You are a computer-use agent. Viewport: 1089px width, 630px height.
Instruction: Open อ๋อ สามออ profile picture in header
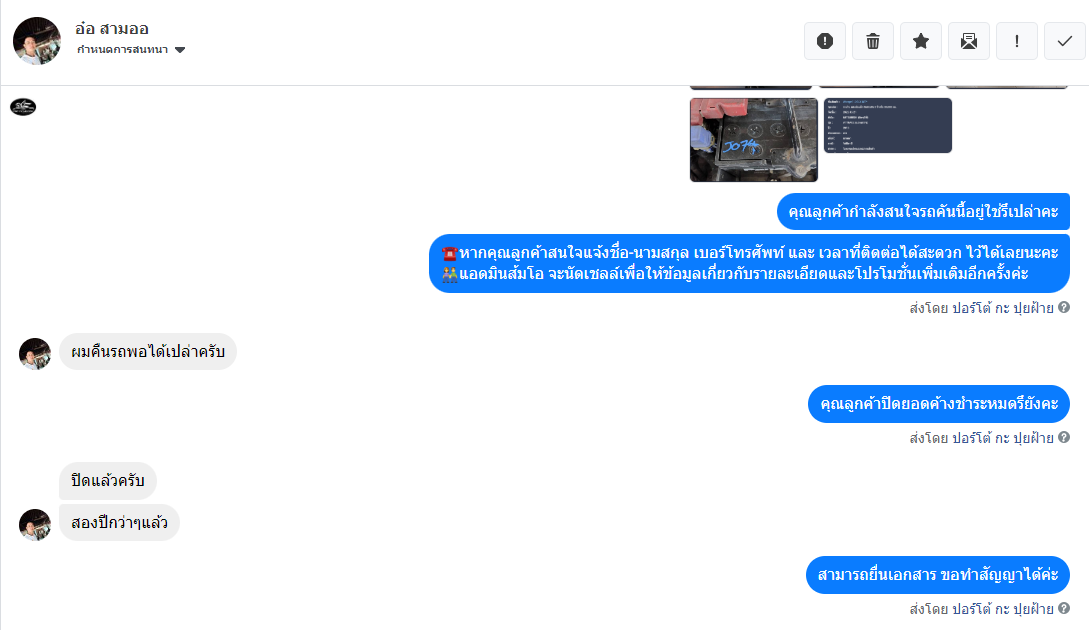tap(37, 41)
